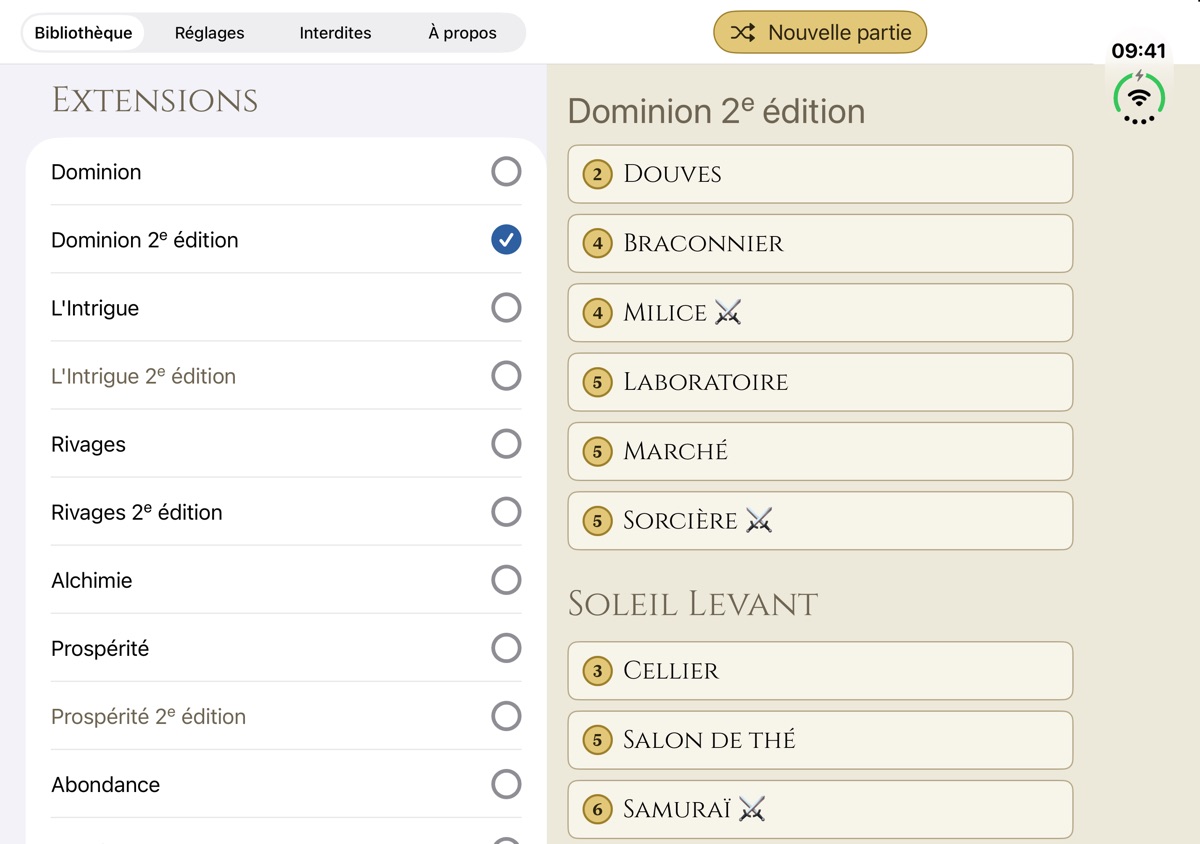This screenshot has width=1200, height=844.
Task: Select the Salon de thé card
Action: [820, 740]
